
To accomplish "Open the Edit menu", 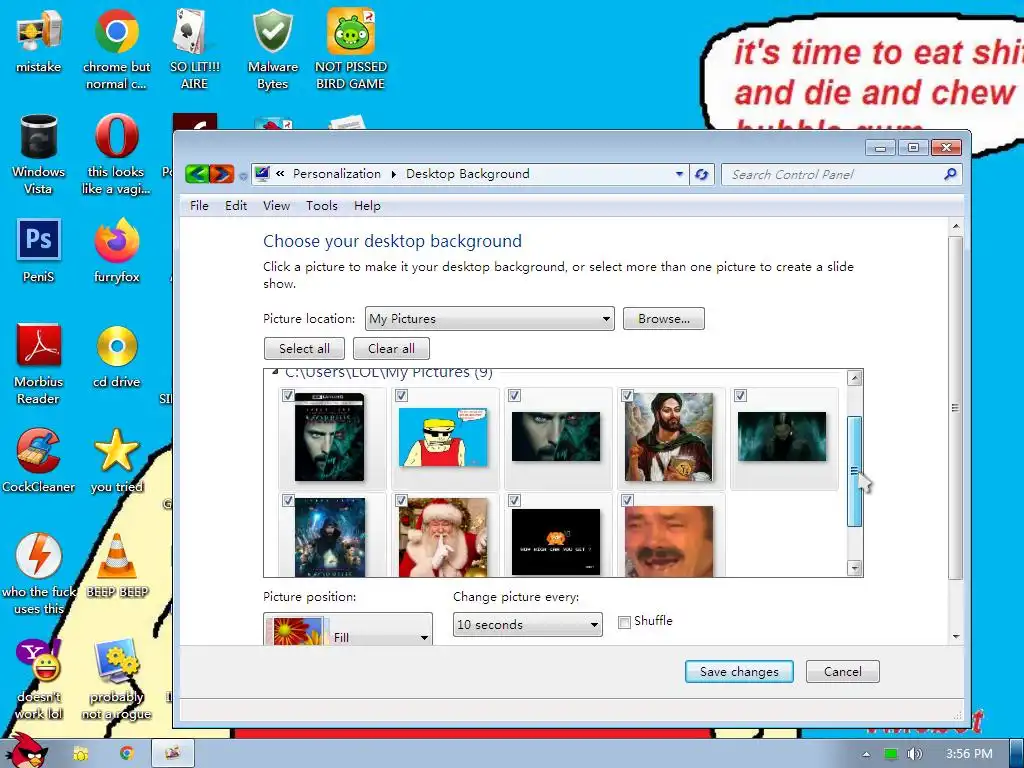I will click(x=236, y=206).
